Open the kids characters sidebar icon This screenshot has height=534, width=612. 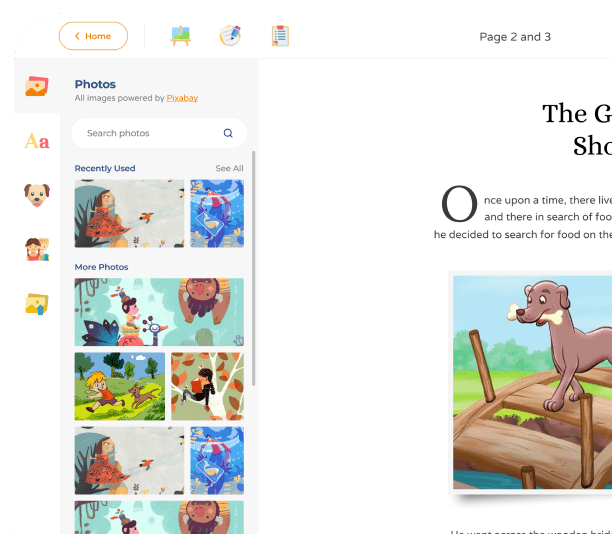point(37,249)
